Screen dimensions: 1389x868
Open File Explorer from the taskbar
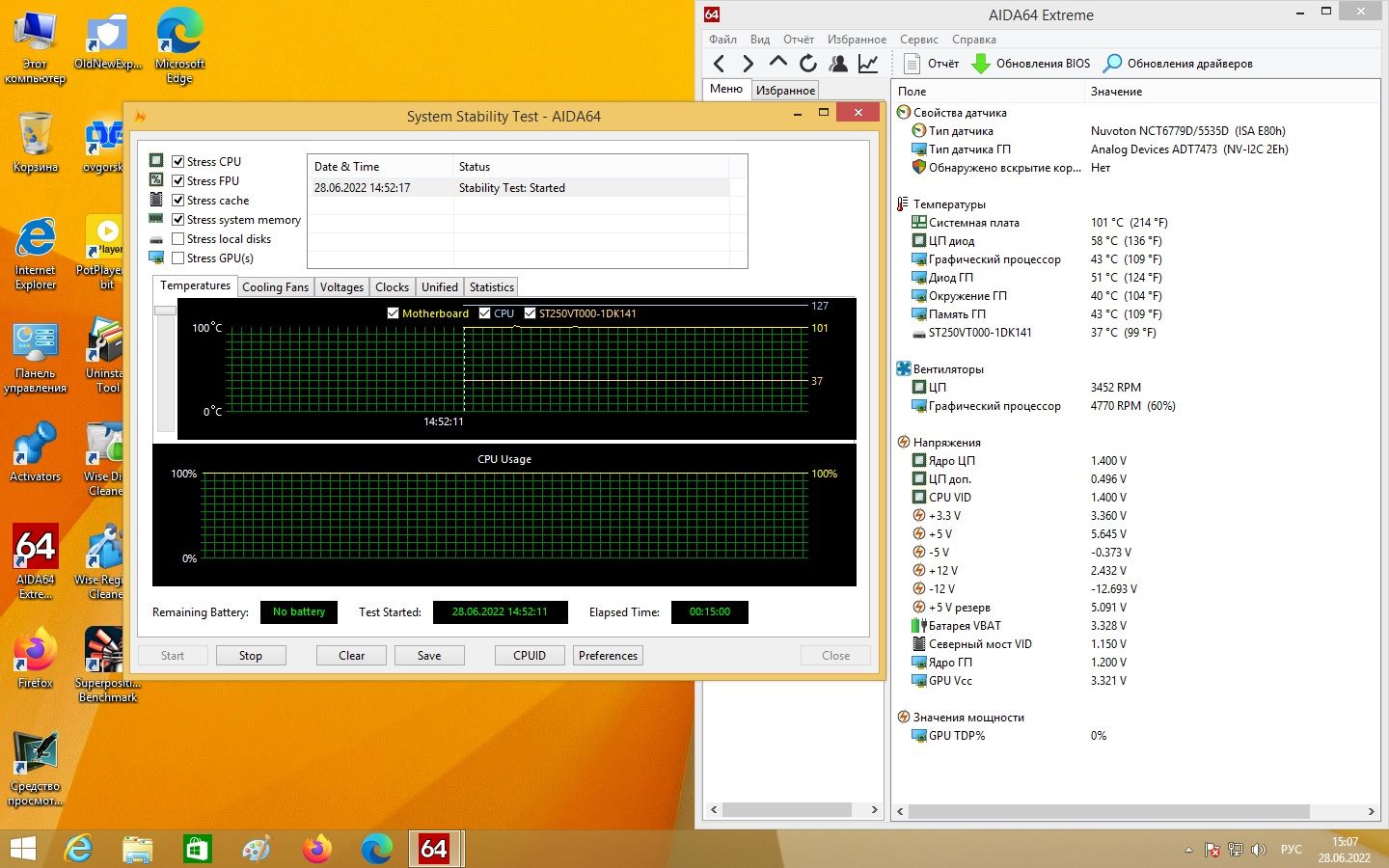(x=137, y=849)
